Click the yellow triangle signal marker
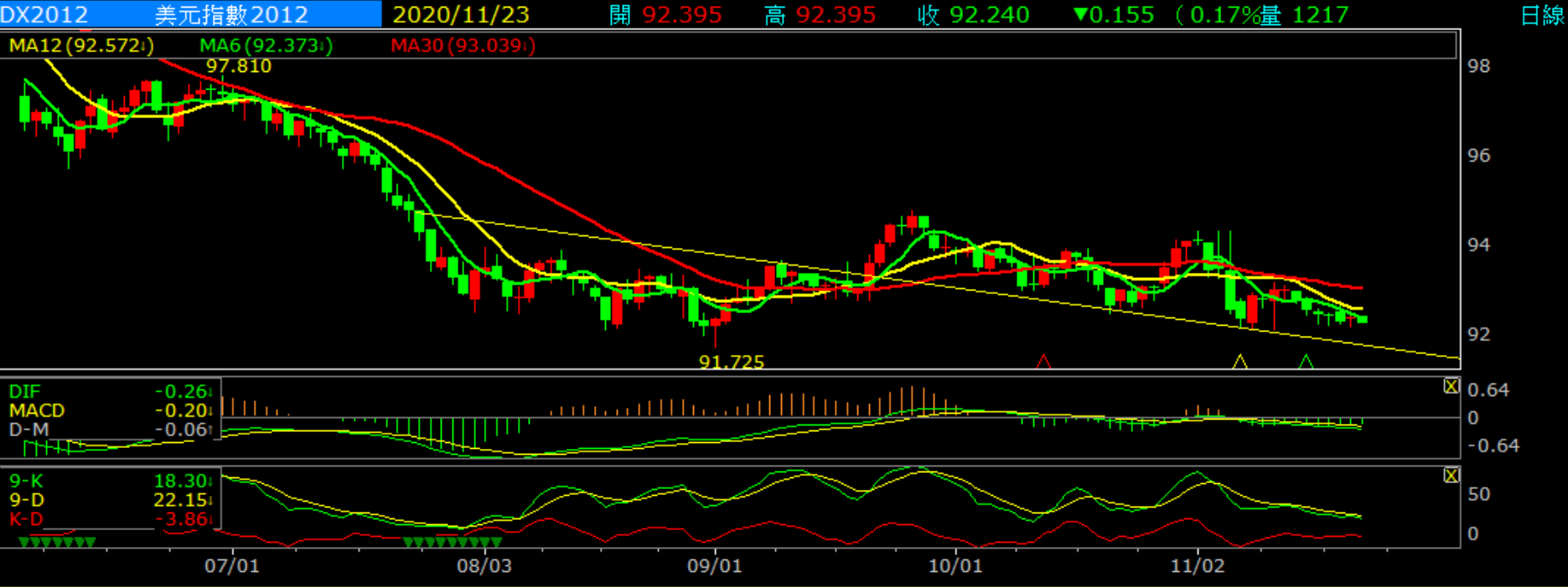 (1239, 362)
